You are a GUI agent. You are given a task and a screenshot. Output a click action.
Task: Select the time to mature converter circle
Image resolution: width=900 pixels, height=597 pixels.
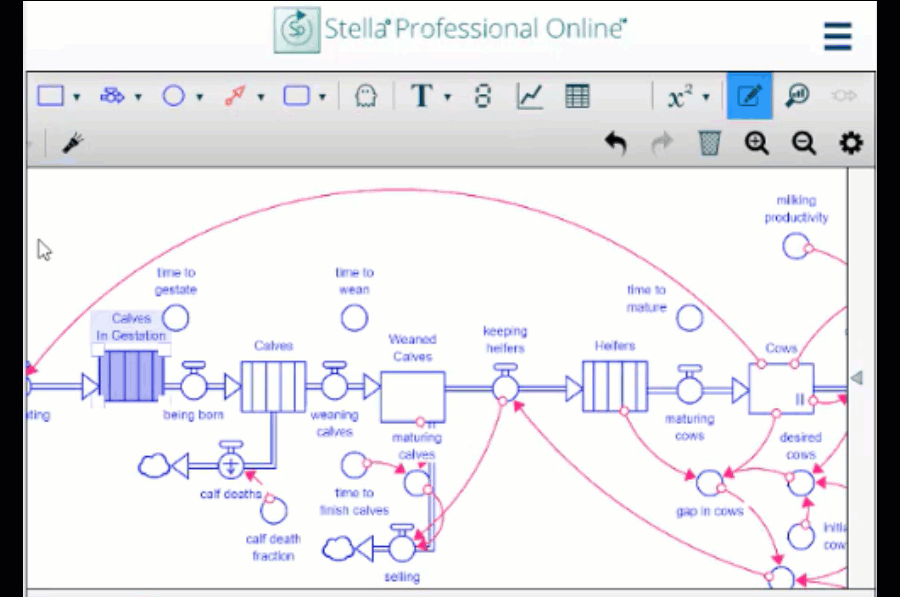point(689,318)
